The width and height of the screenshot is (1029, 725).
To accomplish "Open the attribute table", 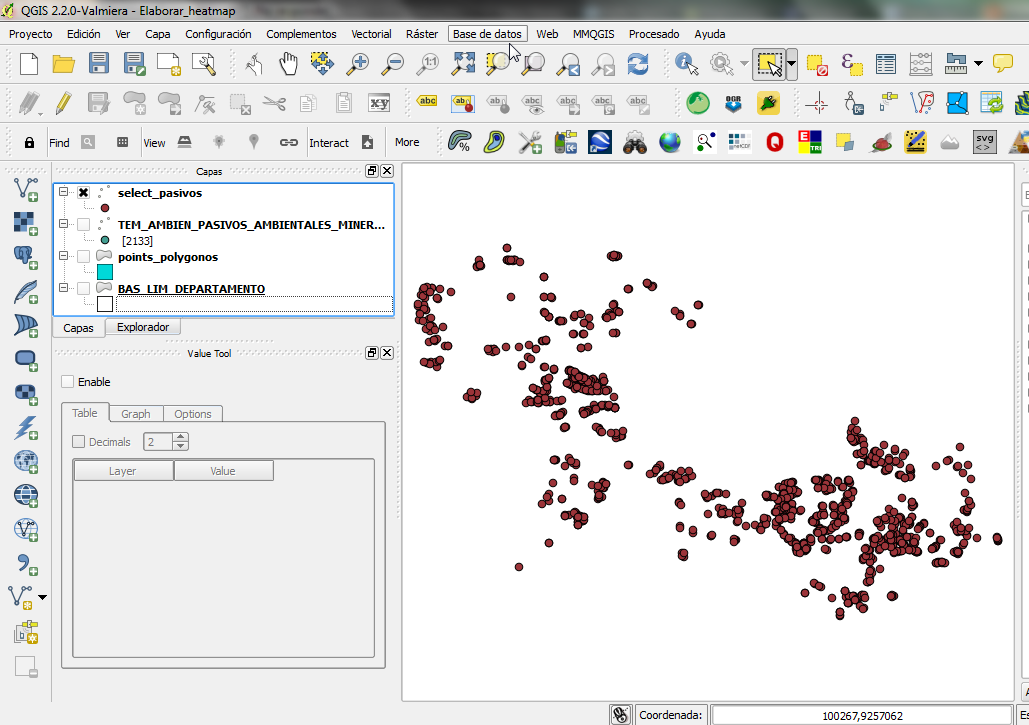I will (886, 64).
